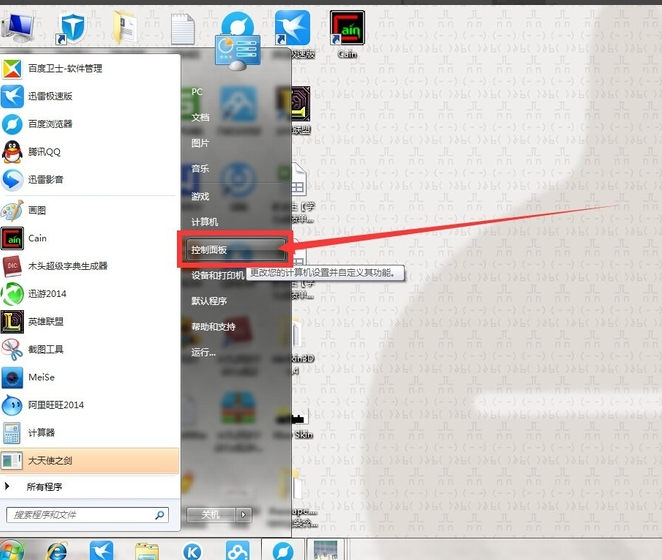Open 设备和打印机 from the Start menu
This screenshot has height=560, width=662.
click(x=217, y=275)
